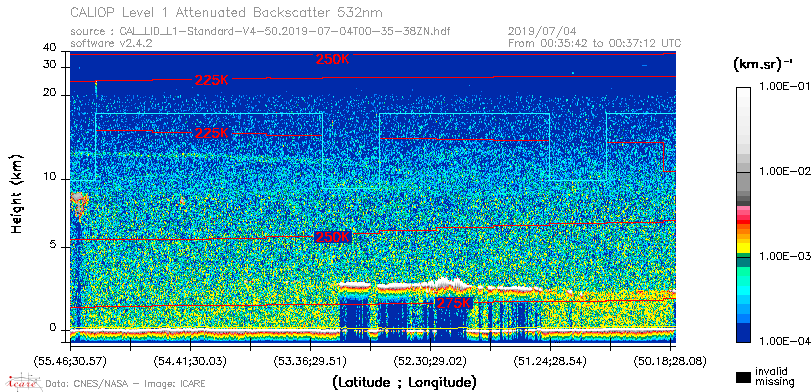Click 'Data: CNES/NASA - Image: ICARE' credit
Image resolution: width=811 pixels, height=392 pixels.
(x=125, y=384)
